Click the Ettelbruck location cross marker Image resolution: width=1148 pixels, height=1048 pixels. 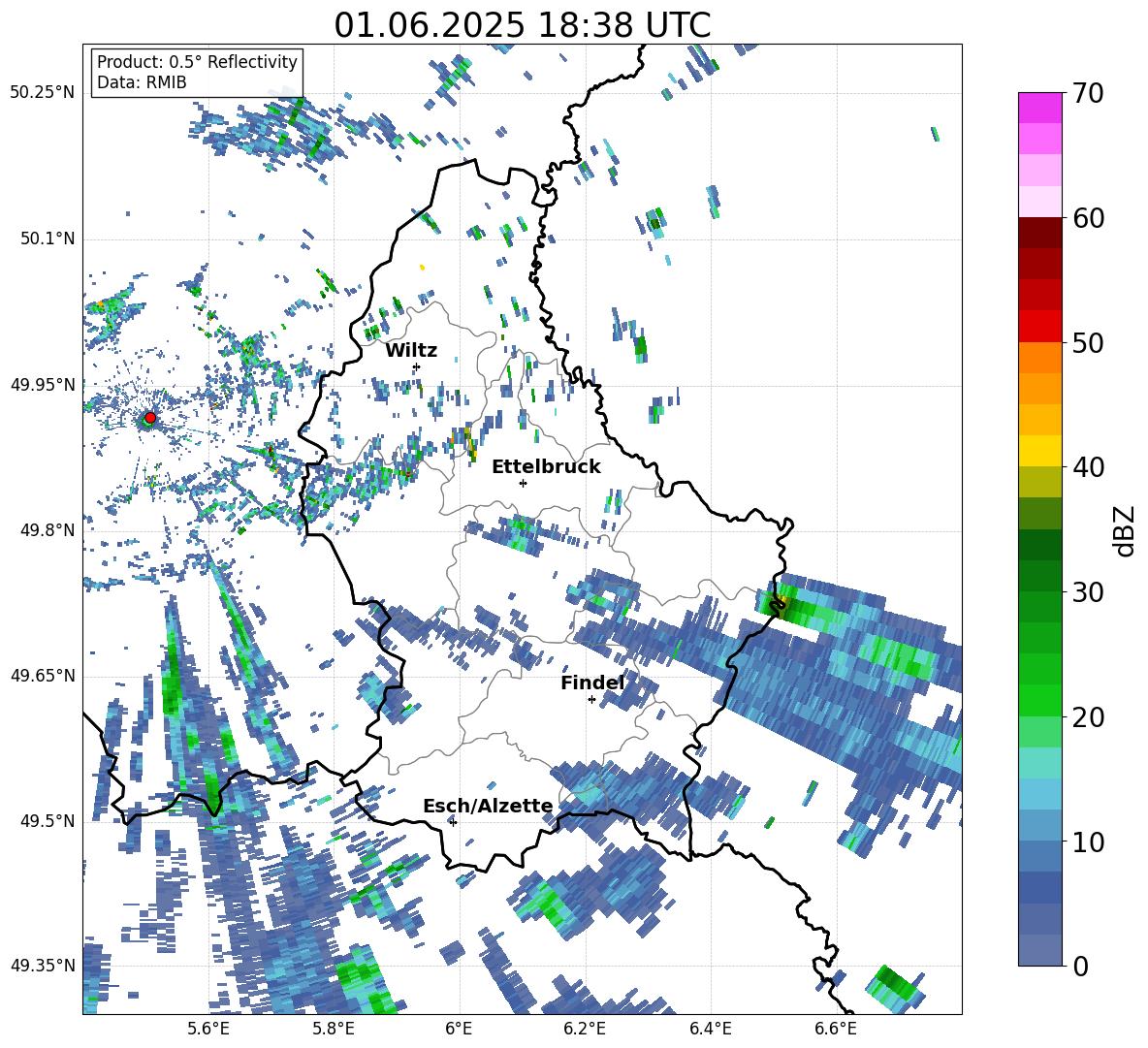[x=523, y=483]
